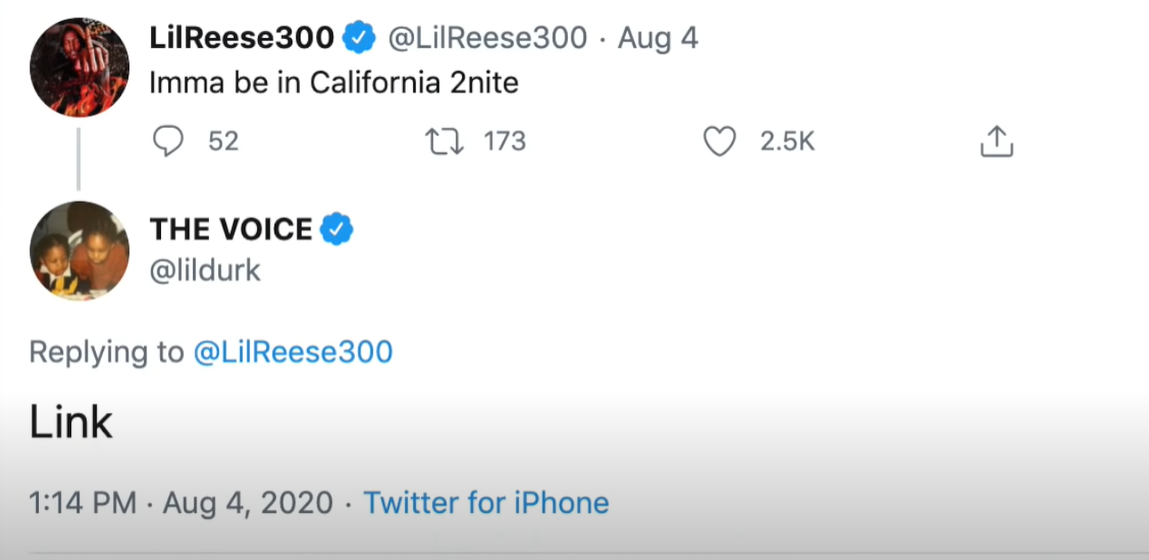This screenshot has height=560, width=1149.
Task: Click the retweet arrows icon
Action: 444,142
